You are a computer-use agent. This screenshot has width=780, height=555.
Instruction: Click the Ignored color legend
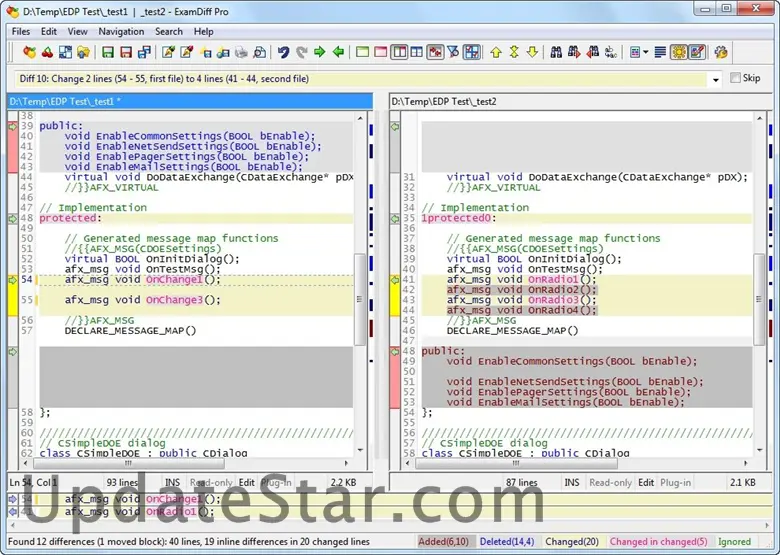click(734, 542)
